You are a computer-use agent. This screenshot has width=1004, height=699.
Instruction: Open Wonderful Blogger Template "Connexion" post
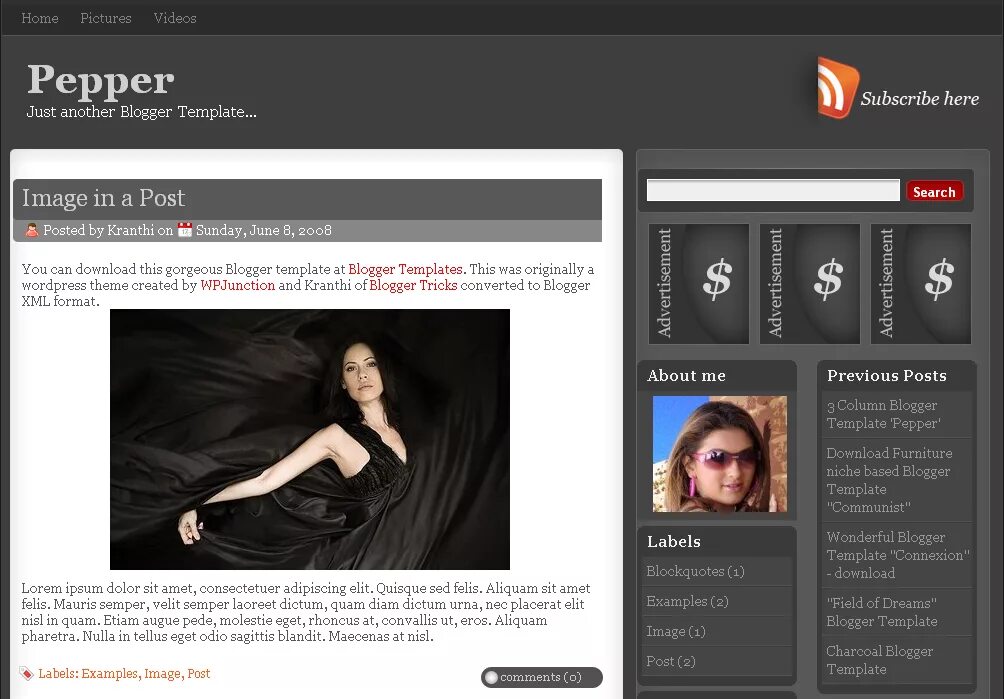898,555
